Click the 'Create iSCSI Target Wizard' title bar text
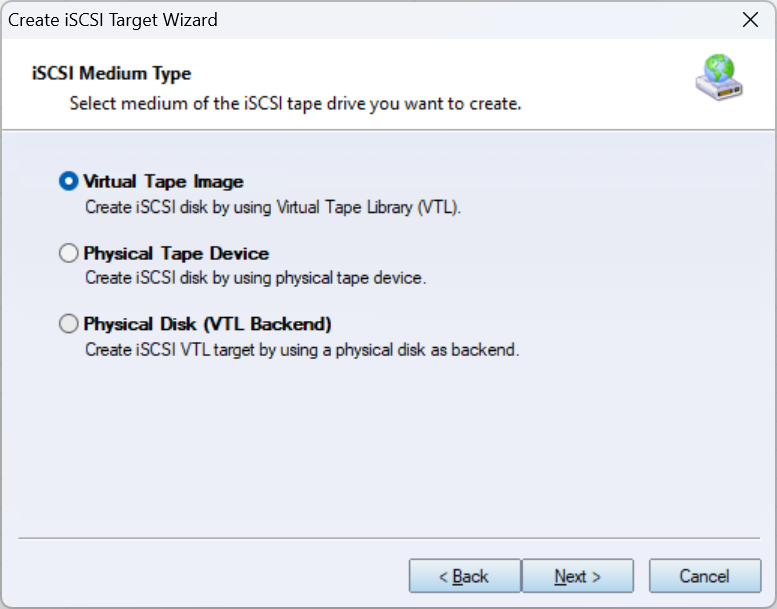 click(113, 20)
